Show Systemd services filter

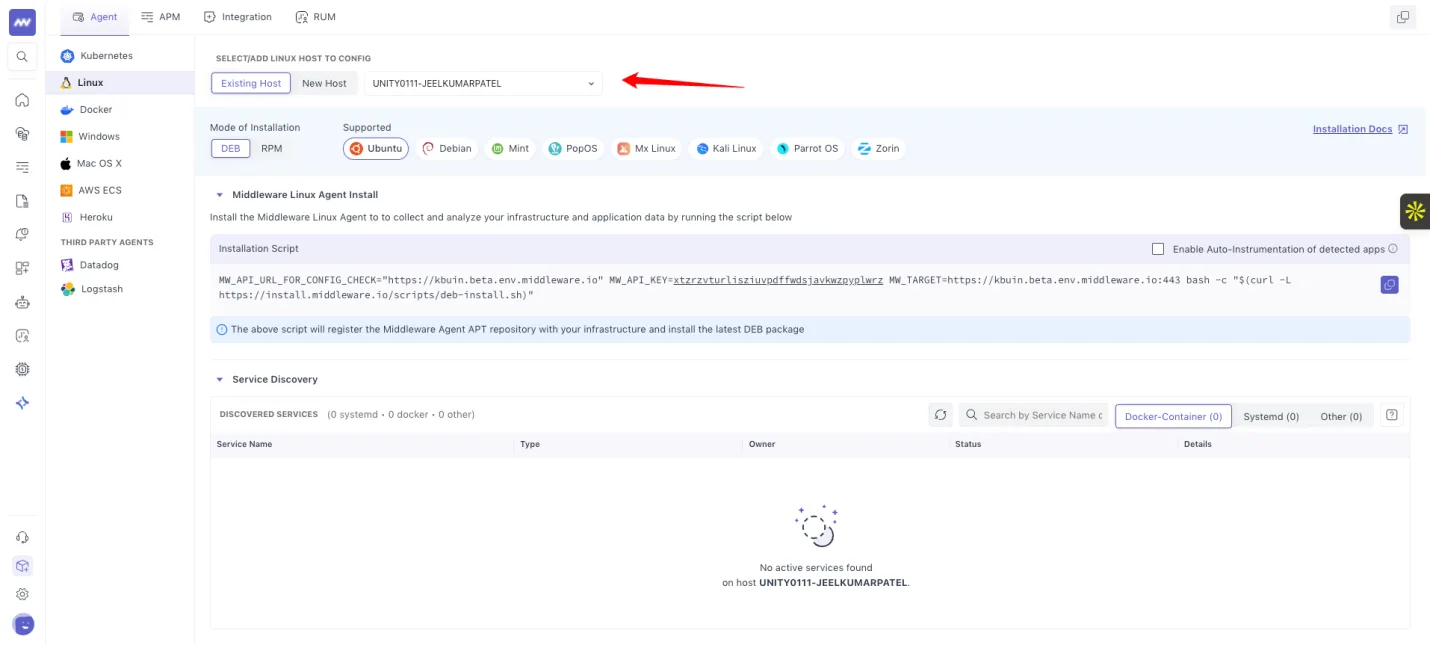click(x=1271, y=416)
